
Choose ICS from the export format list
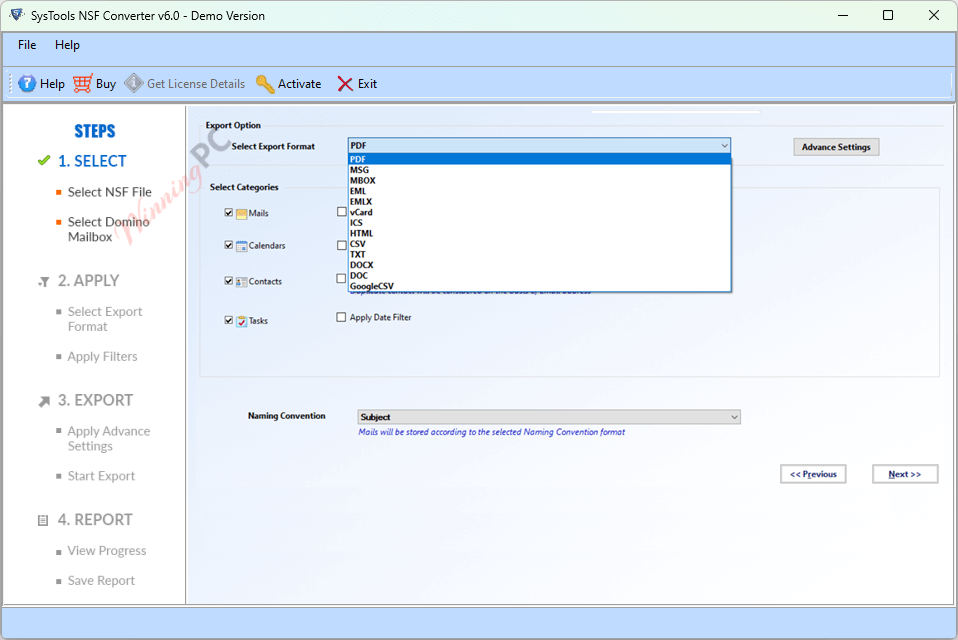(x=539, y=223)
